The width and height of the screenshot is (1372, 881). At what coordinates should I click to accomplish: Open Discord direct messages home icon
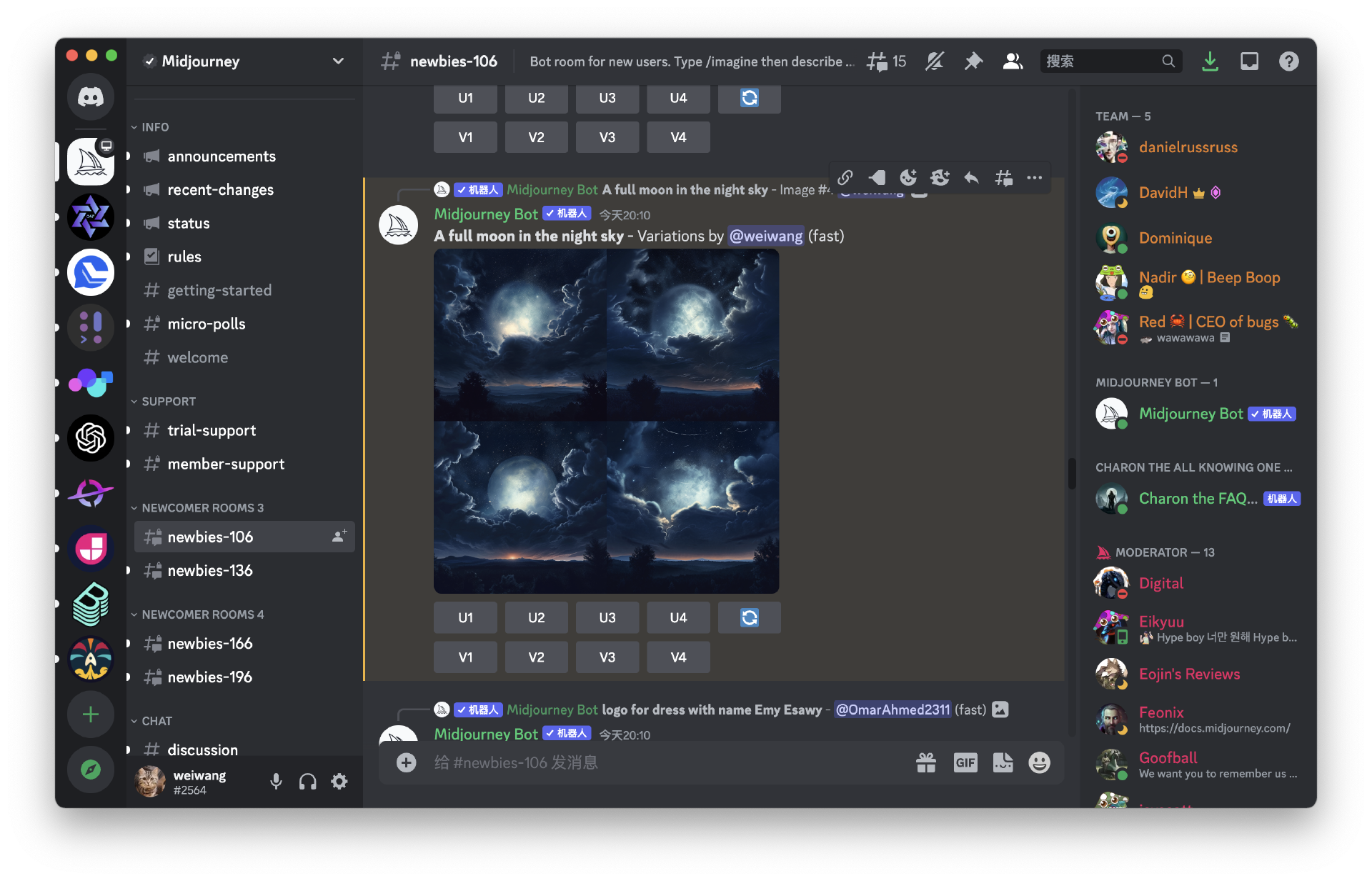[x=91, y=97]
